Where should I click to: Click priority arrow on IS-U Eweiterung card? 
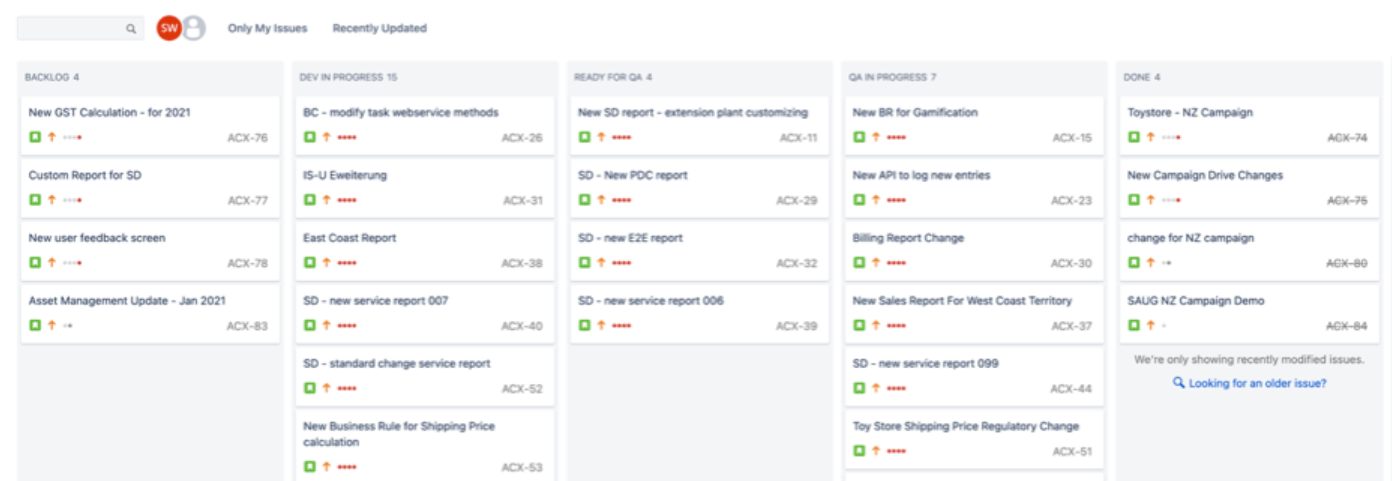click(327, 200)
